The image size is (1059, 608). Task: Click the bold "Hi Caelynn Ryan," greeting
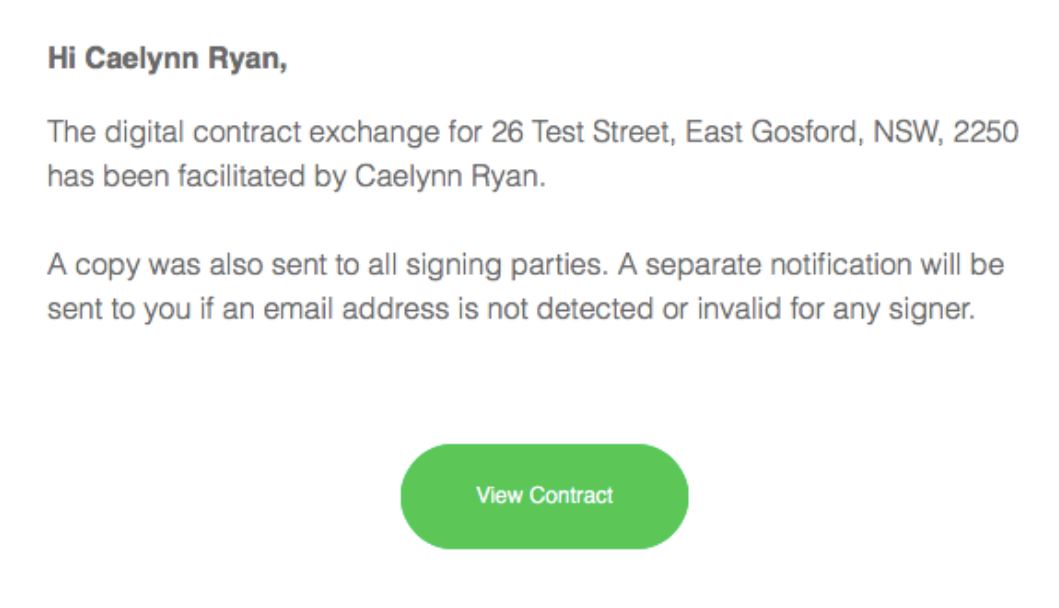tap(167, 59)
